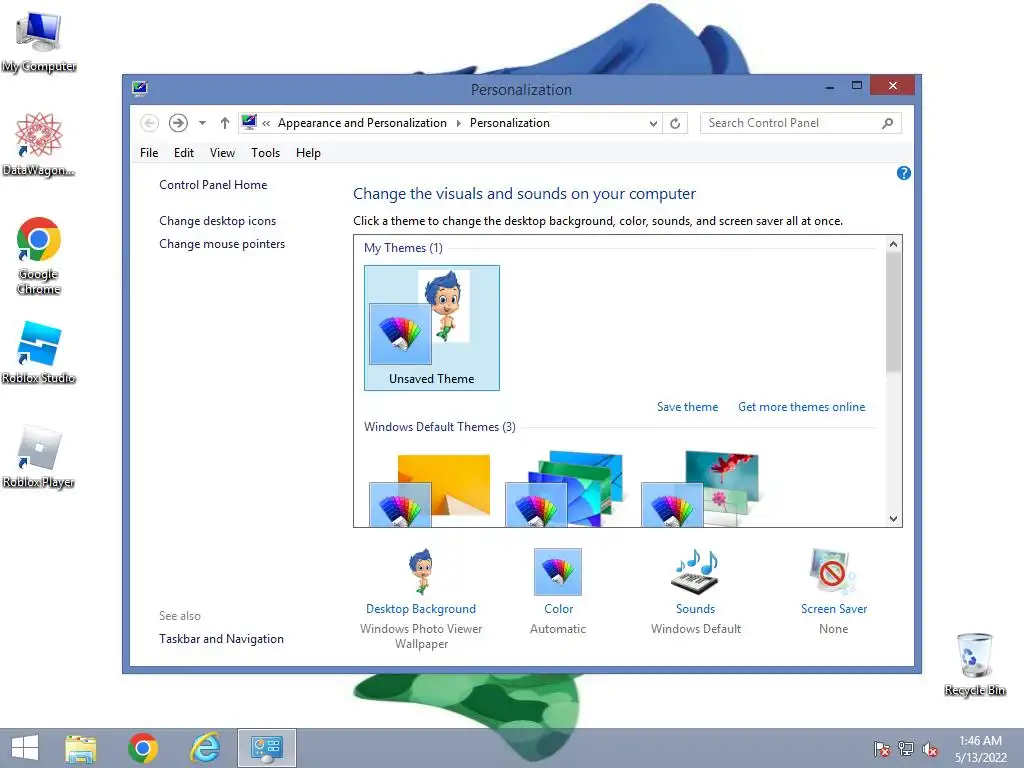Open the File menu
The height and width of the screenshot is (768, 1024).
coord(149,153)
